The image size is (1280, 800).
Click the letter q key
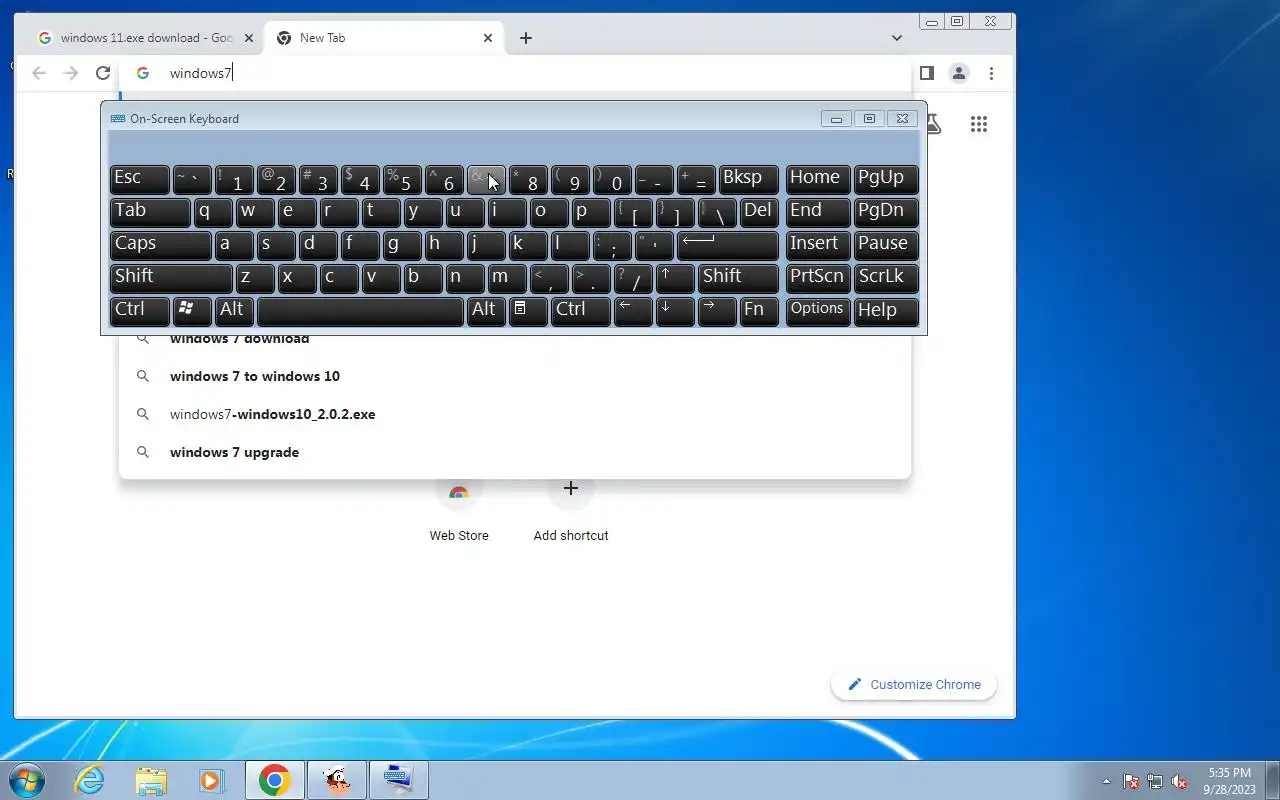pos(213,213)
